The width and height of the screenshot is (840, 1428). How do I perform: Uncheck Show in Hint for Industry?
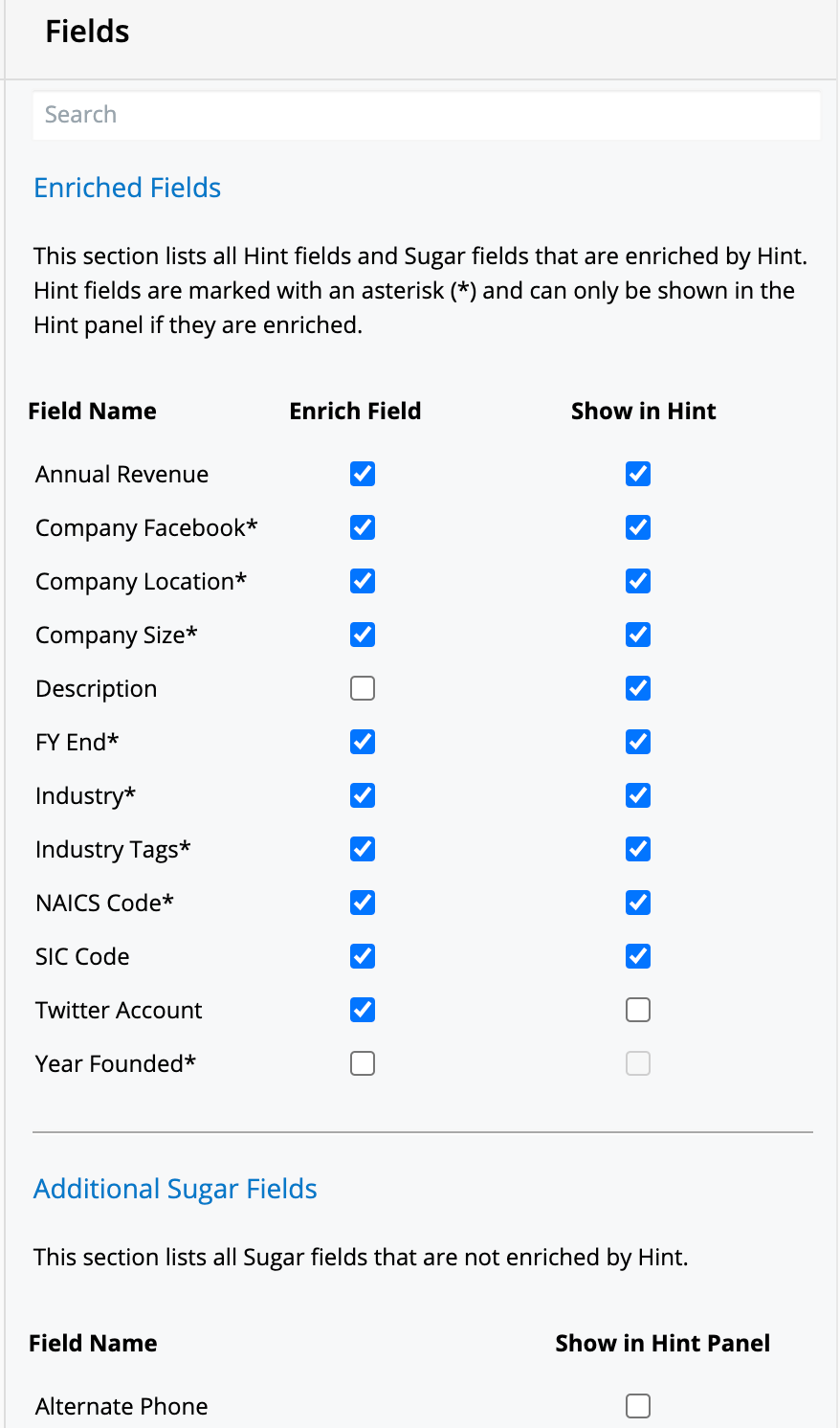(x=638, y=795)
